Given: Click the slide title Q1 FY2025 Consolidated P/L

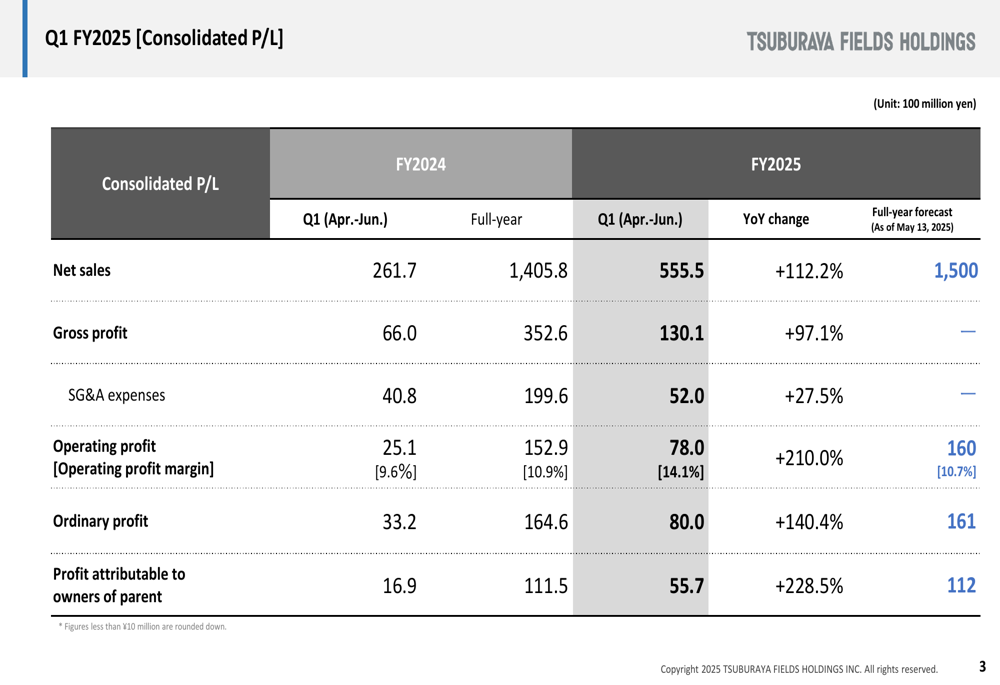Looking at the screenshot, I should pos(164,39).
